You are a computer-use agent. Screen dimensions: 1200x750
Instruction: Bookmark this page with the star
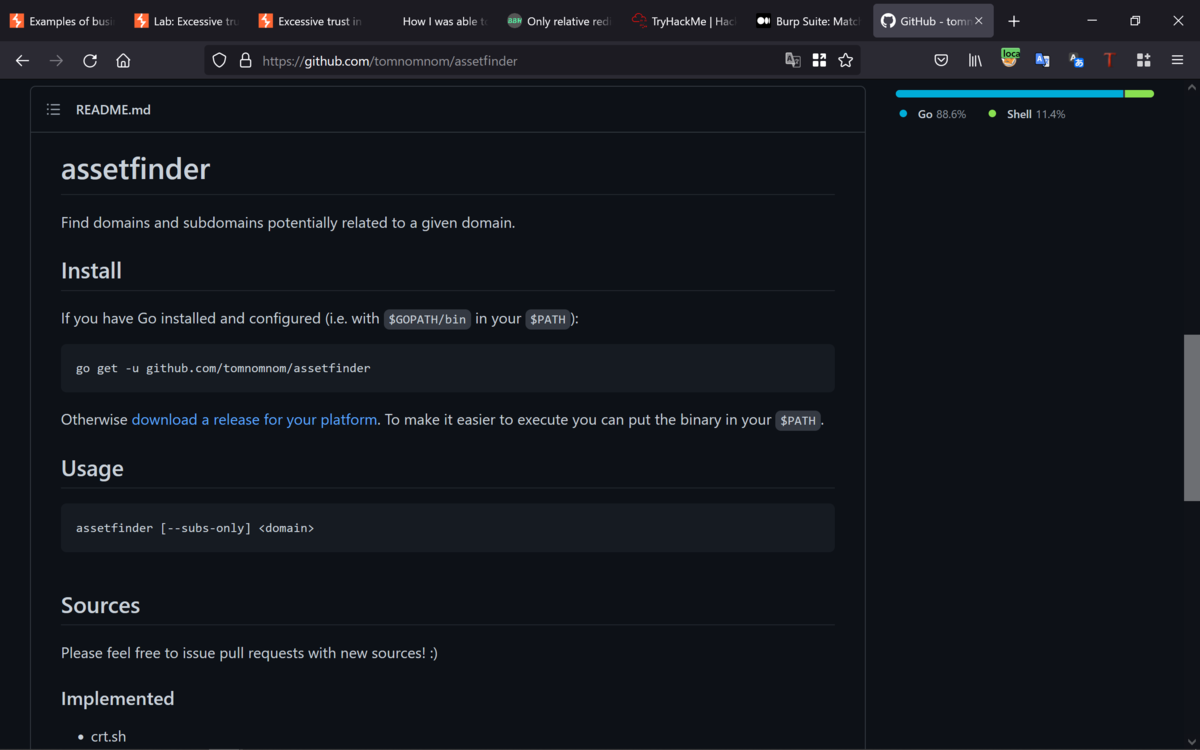pyautogui.click(x=846, y=60)
